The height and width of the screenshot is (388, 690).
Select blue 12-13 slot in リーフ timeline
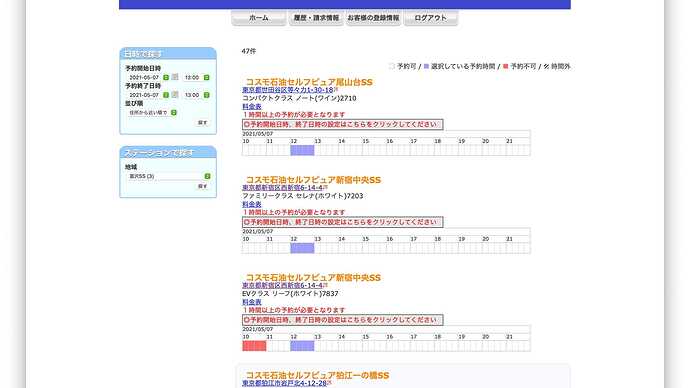(x=302, y=346)
